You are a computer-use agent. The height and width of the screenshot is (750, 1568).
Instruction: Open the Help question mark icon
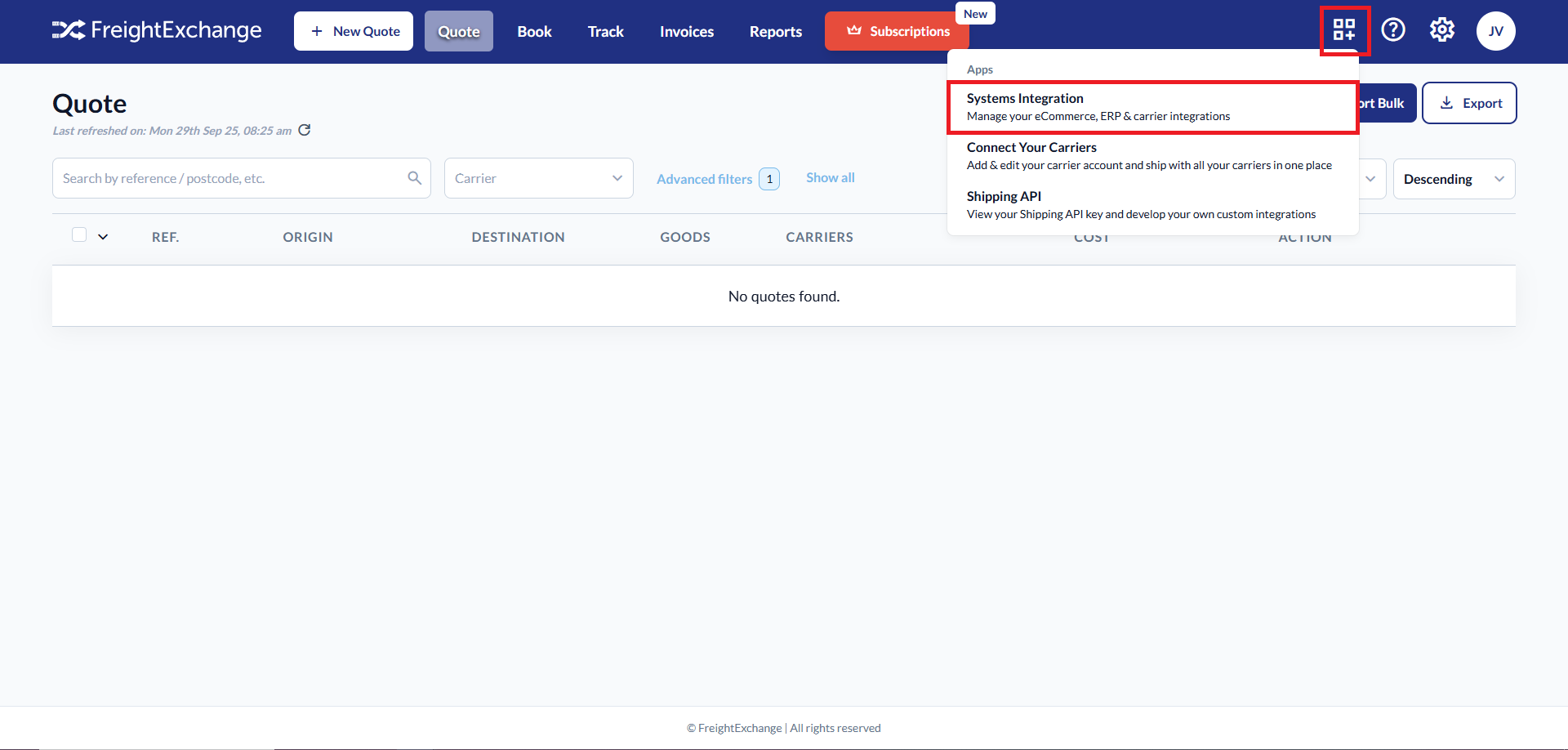pos(1393,30)
